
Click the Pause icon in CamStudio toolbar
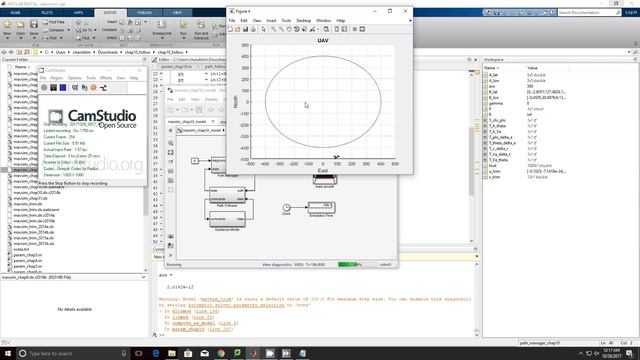pos(53,87)
